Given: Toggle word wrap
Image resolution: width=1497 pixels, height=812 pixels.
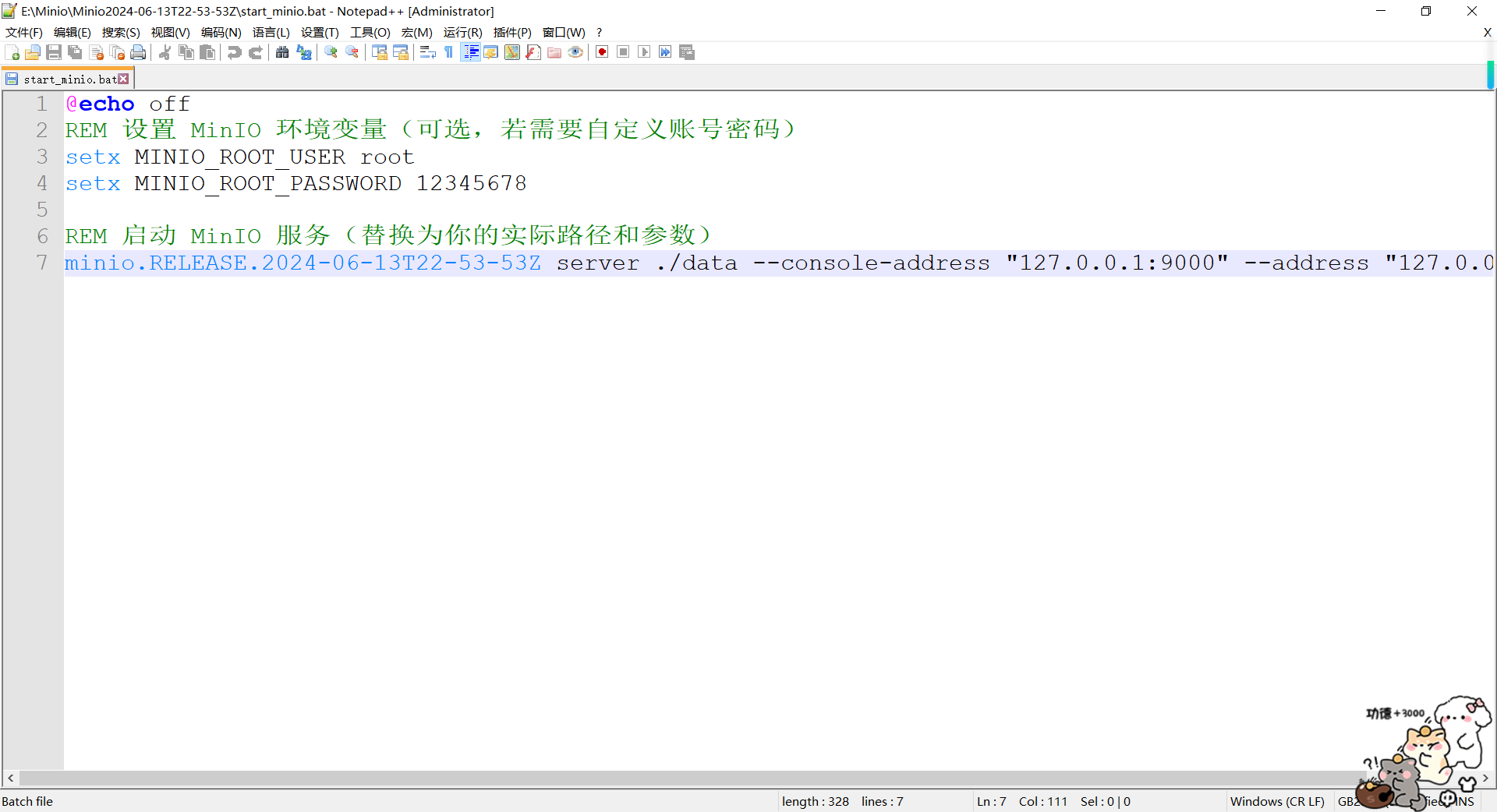Looking at the screenshot, I should [427, 52].
